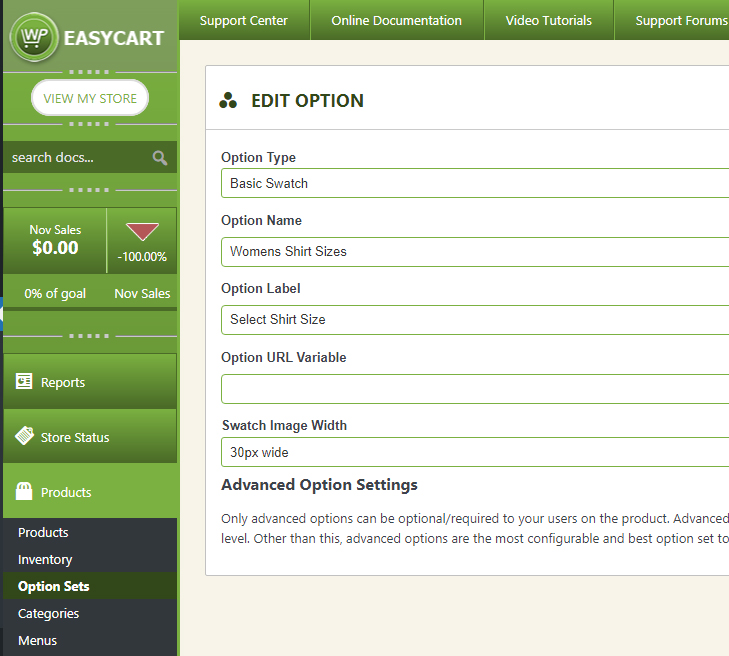Click the Option Name text field
729x656 pixels.
tap(475, 252)
